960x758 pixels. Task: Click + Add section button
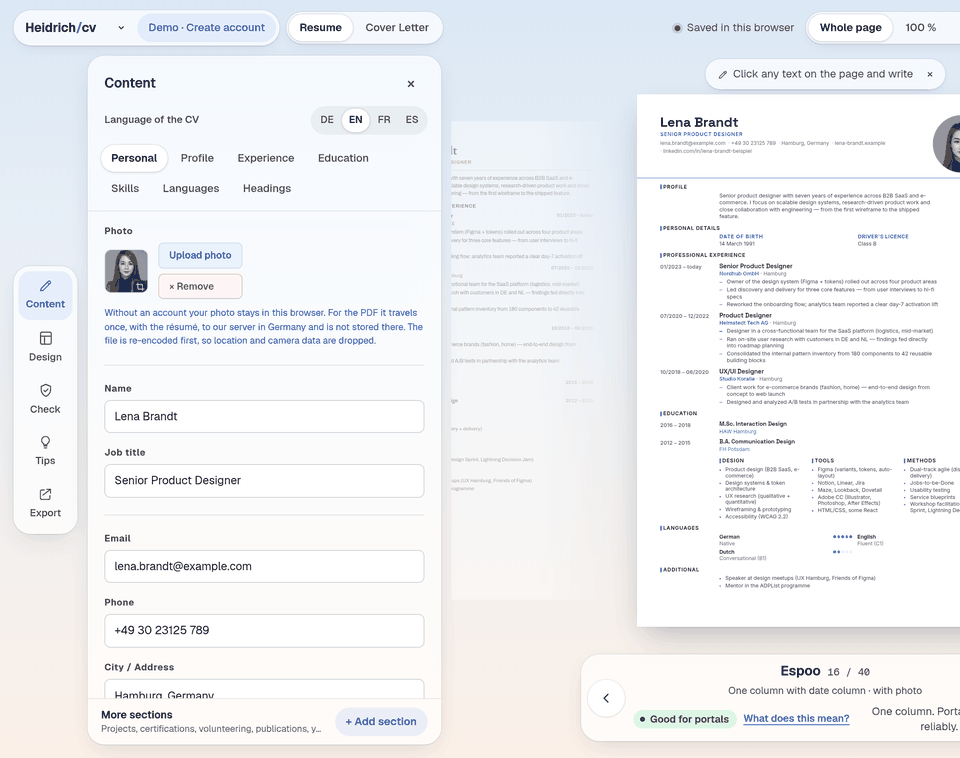coord(381,722)
